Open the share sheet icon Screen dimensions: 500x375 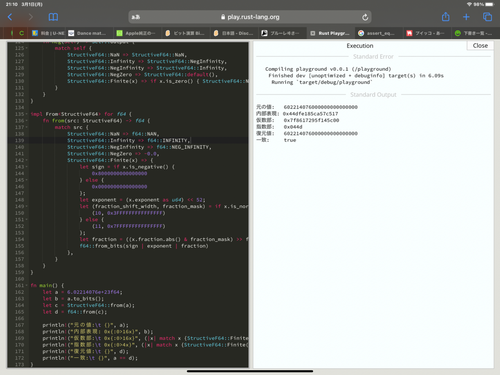point(446,17)
